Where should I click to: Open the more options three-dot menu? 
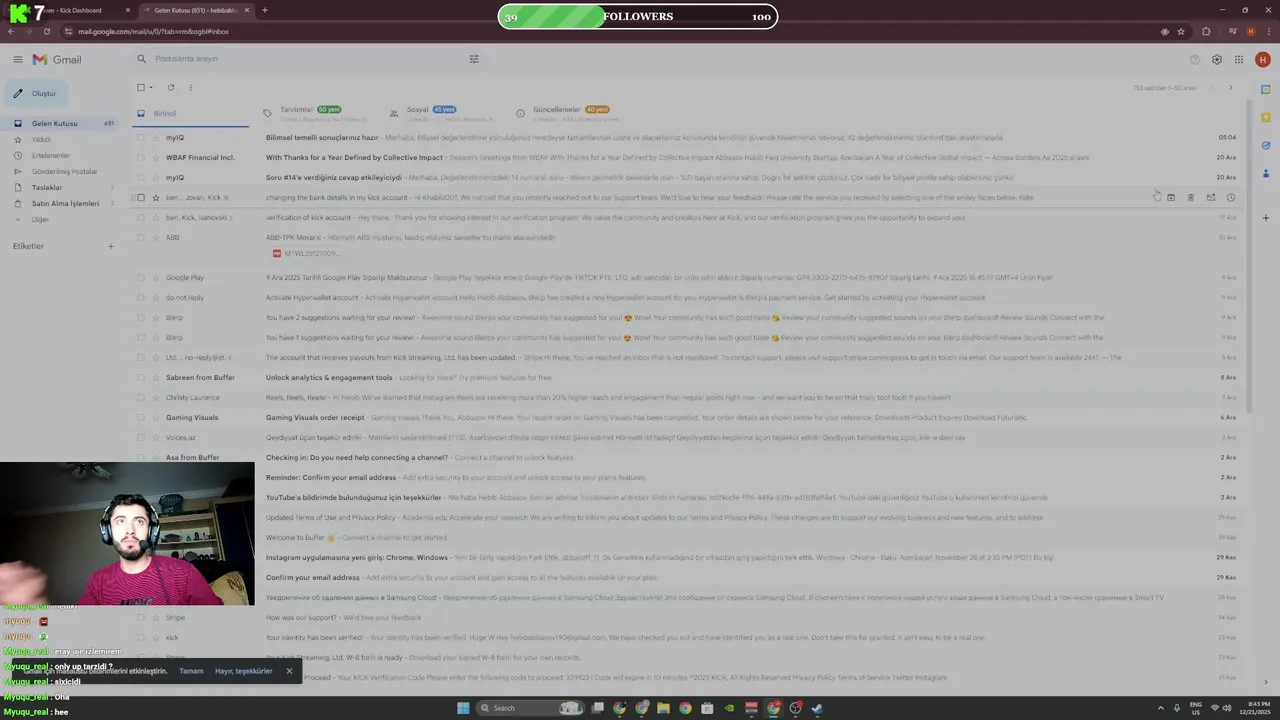(x=190, y=88)
